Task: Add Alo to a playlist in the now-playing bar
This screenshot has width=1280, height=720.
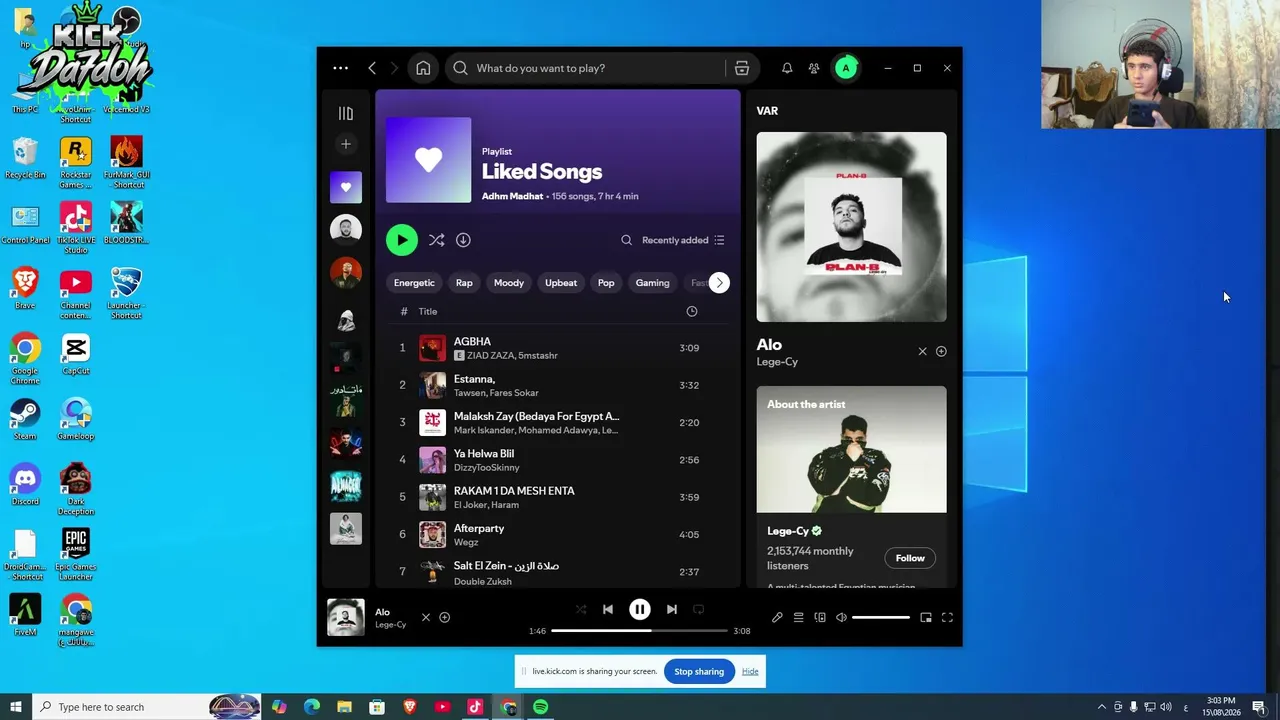Action: point(445,617)
